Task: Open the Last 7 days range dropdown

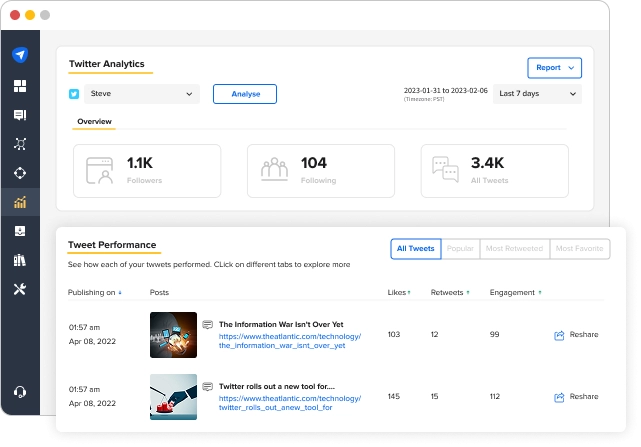Action: click(537, 94)
